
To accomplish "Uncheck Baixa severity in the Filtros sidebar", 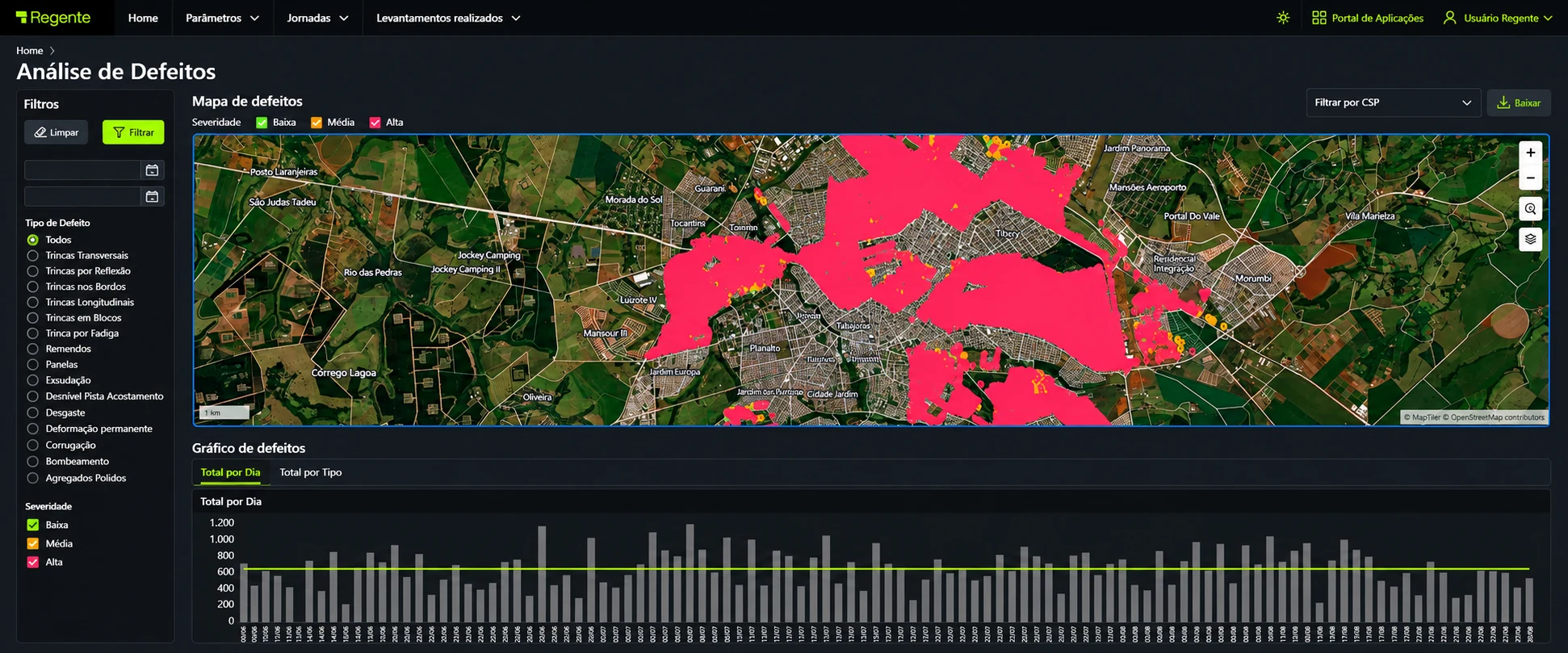I will click(33, 525).
